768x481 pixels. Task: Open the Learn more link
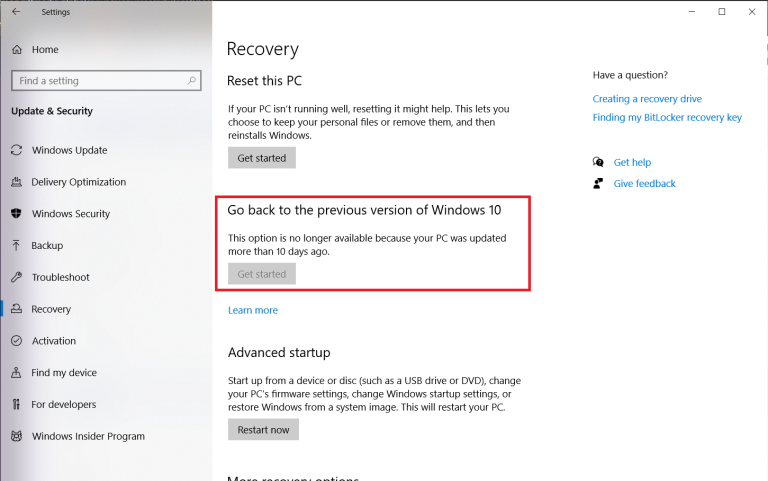coord(253,310)
